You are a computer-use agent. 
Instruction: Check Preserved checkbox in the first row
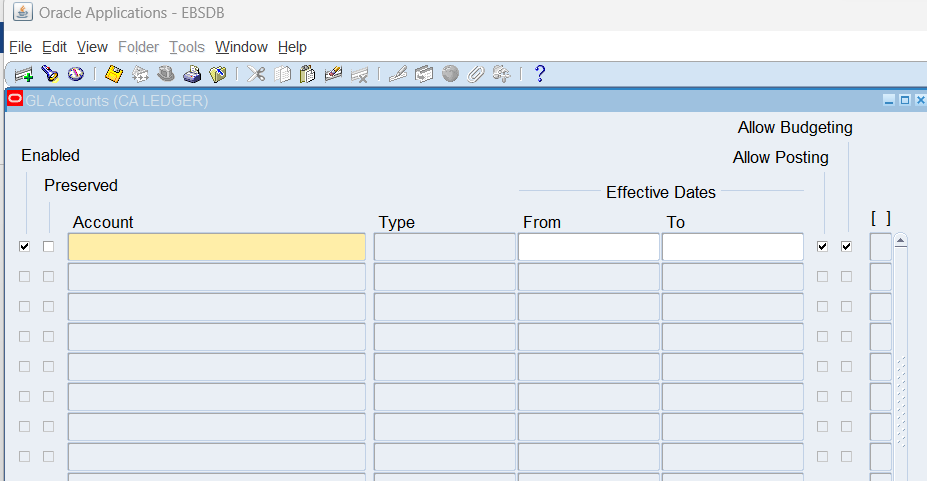(48, 246)
